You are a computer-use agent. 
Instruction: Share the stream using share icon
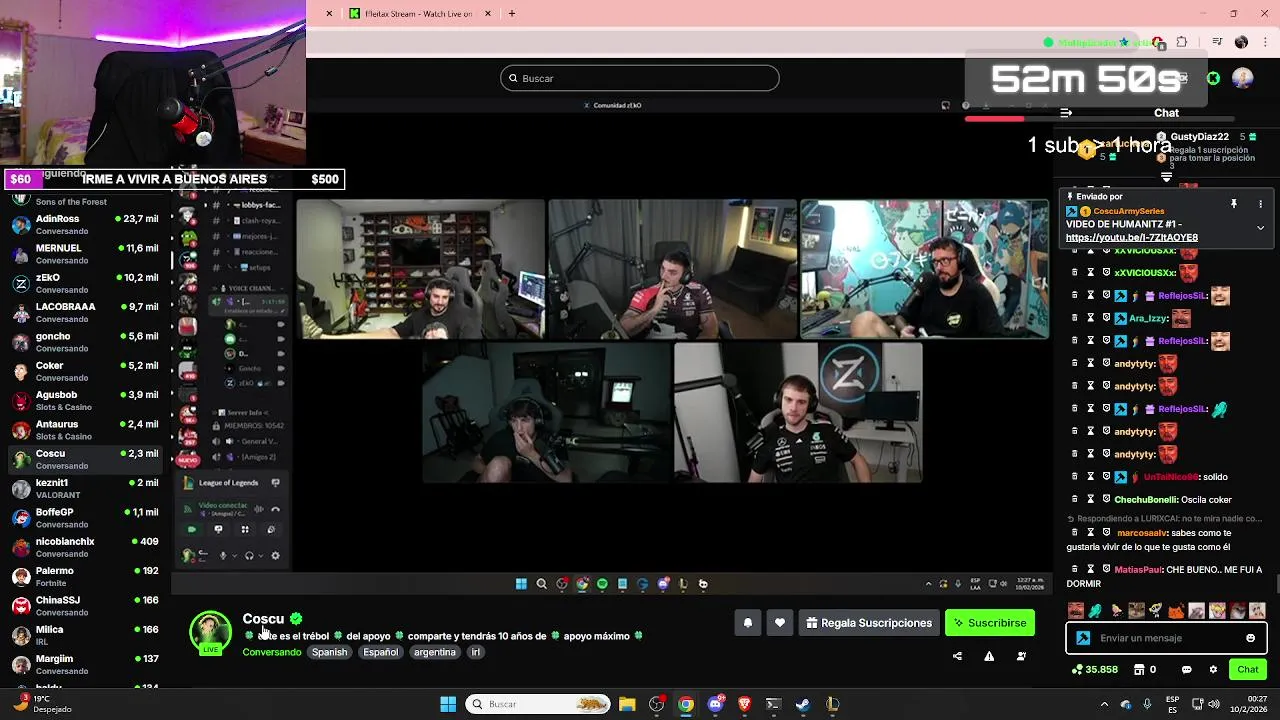tap(957, 656)
